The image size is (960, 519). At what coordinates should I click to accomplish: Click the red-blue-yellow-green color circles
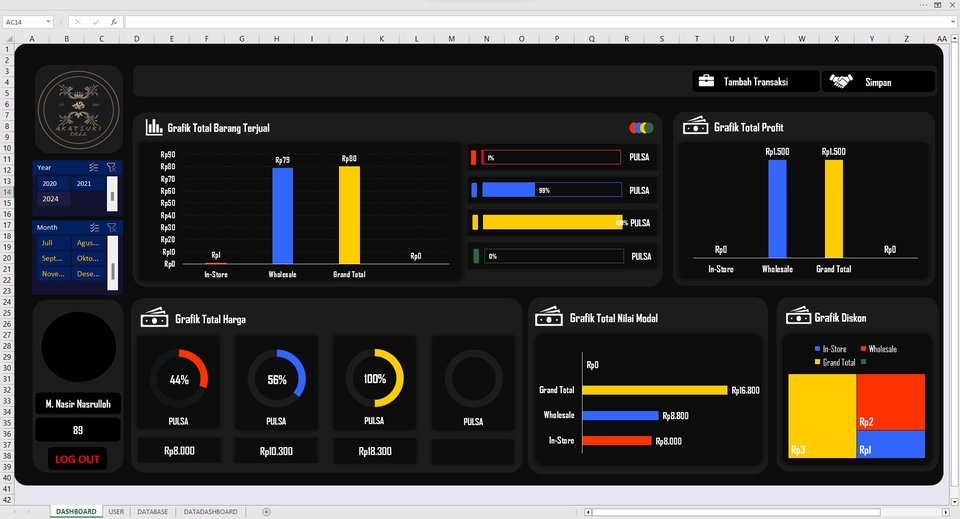point(641,128)
